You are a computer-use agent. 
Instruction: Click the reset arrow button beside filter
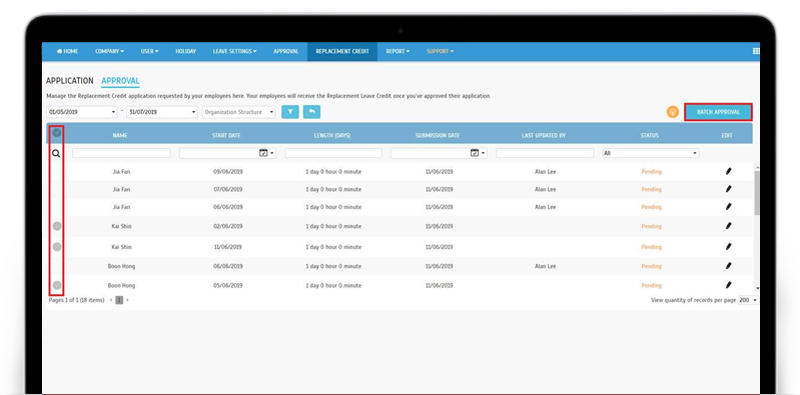click(x=312, y=112)
